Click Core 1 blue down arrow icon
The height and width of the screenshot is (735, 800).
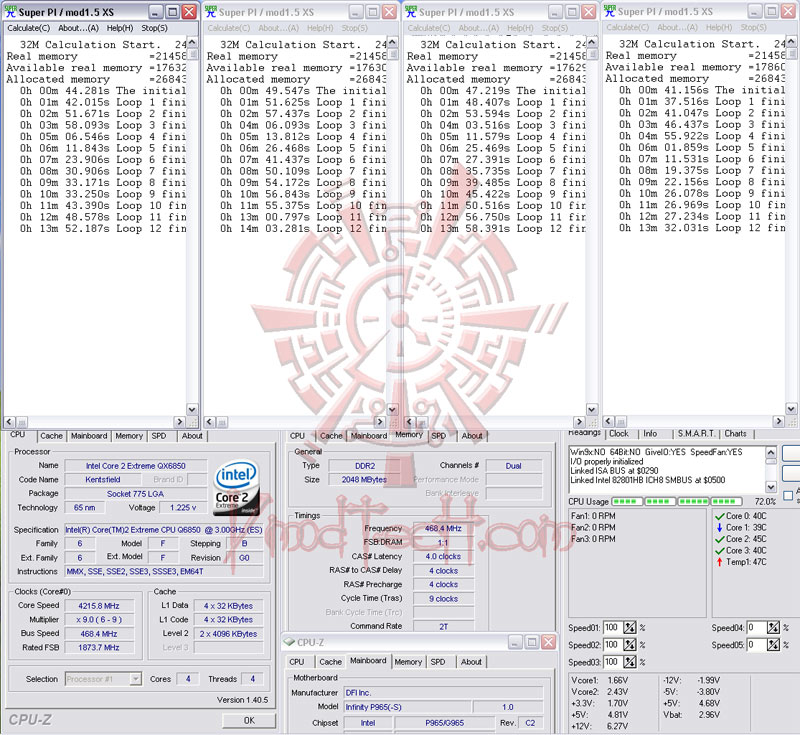(719, 527)
